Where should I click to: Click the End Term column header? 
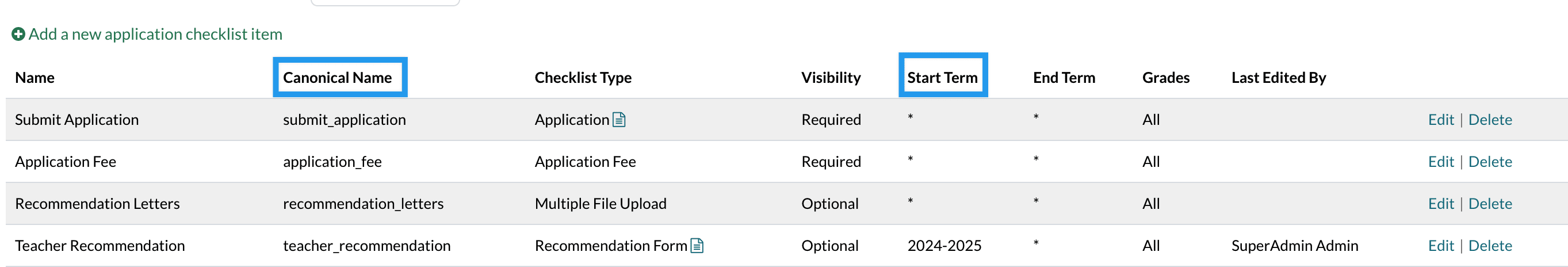coord(1064,78)
